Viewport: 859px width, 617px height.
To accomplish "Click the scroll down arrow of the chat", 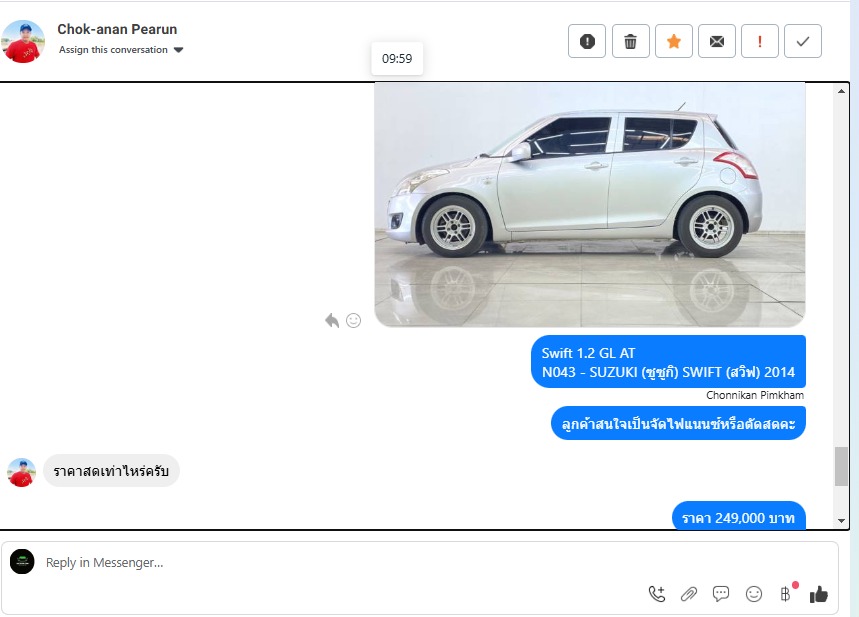I will 841,521.
